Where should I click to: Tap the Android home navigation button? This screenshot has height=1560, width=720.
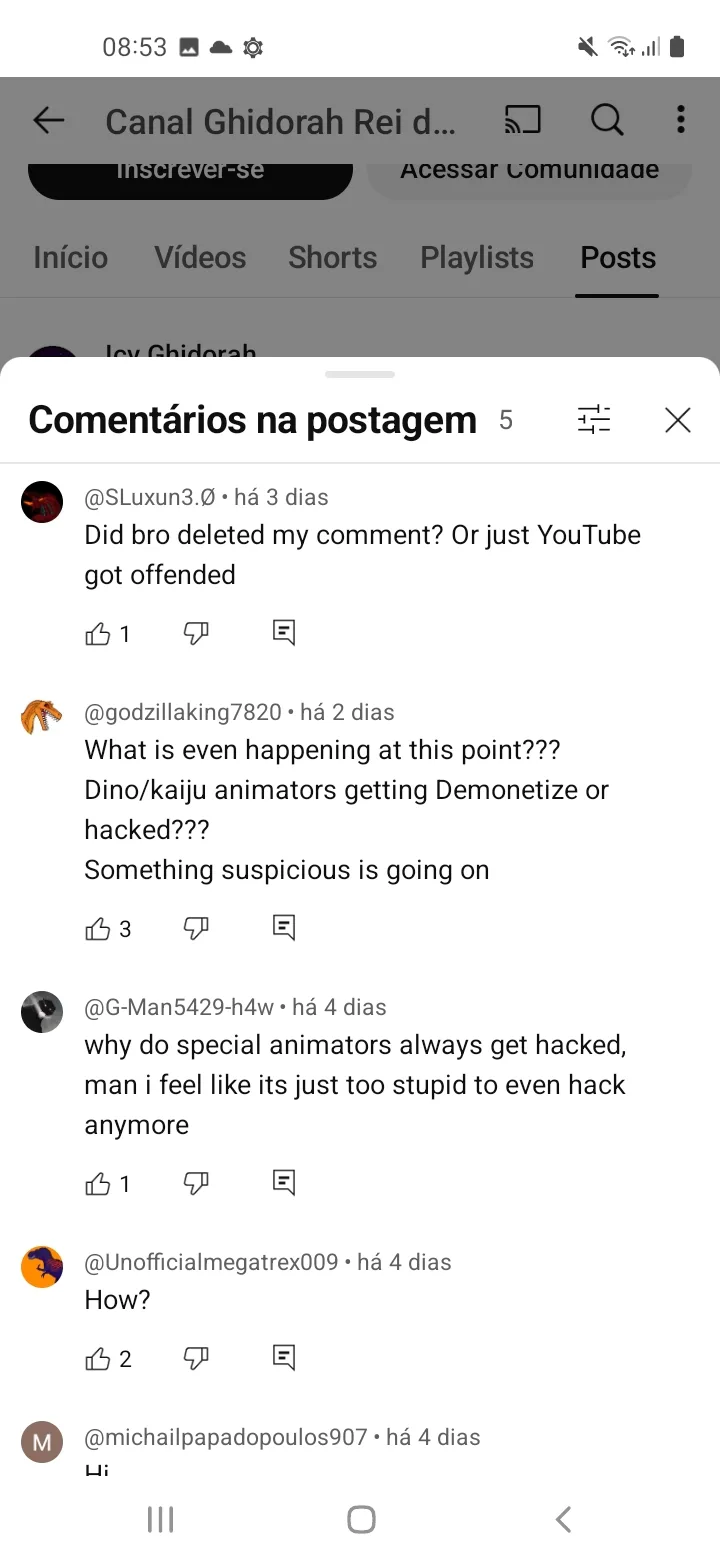[x=360, y=1520]
